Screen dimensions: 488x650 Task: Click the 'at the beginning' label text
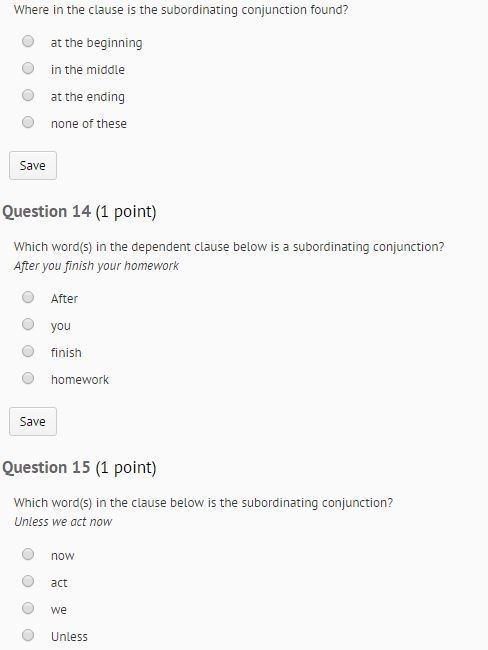pyautogui.click(x=97, y=43)
